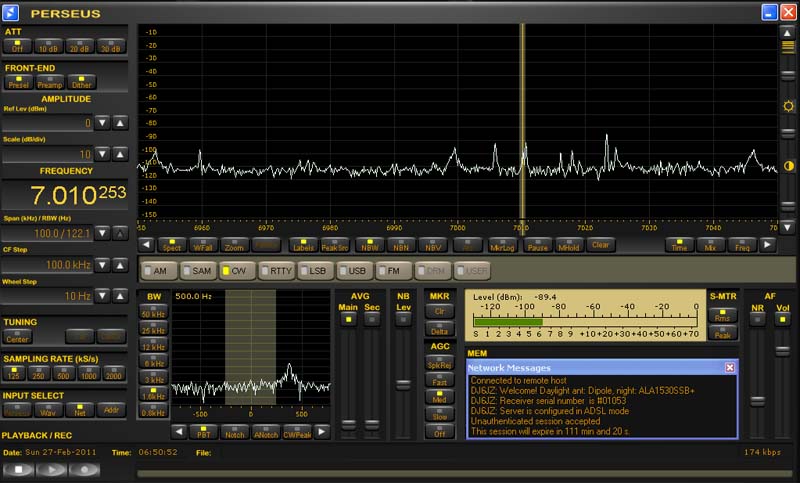The width and height of the screenshot is (800, 483).
Task: Toggle the Labels display
Action: tap(304, 245)
